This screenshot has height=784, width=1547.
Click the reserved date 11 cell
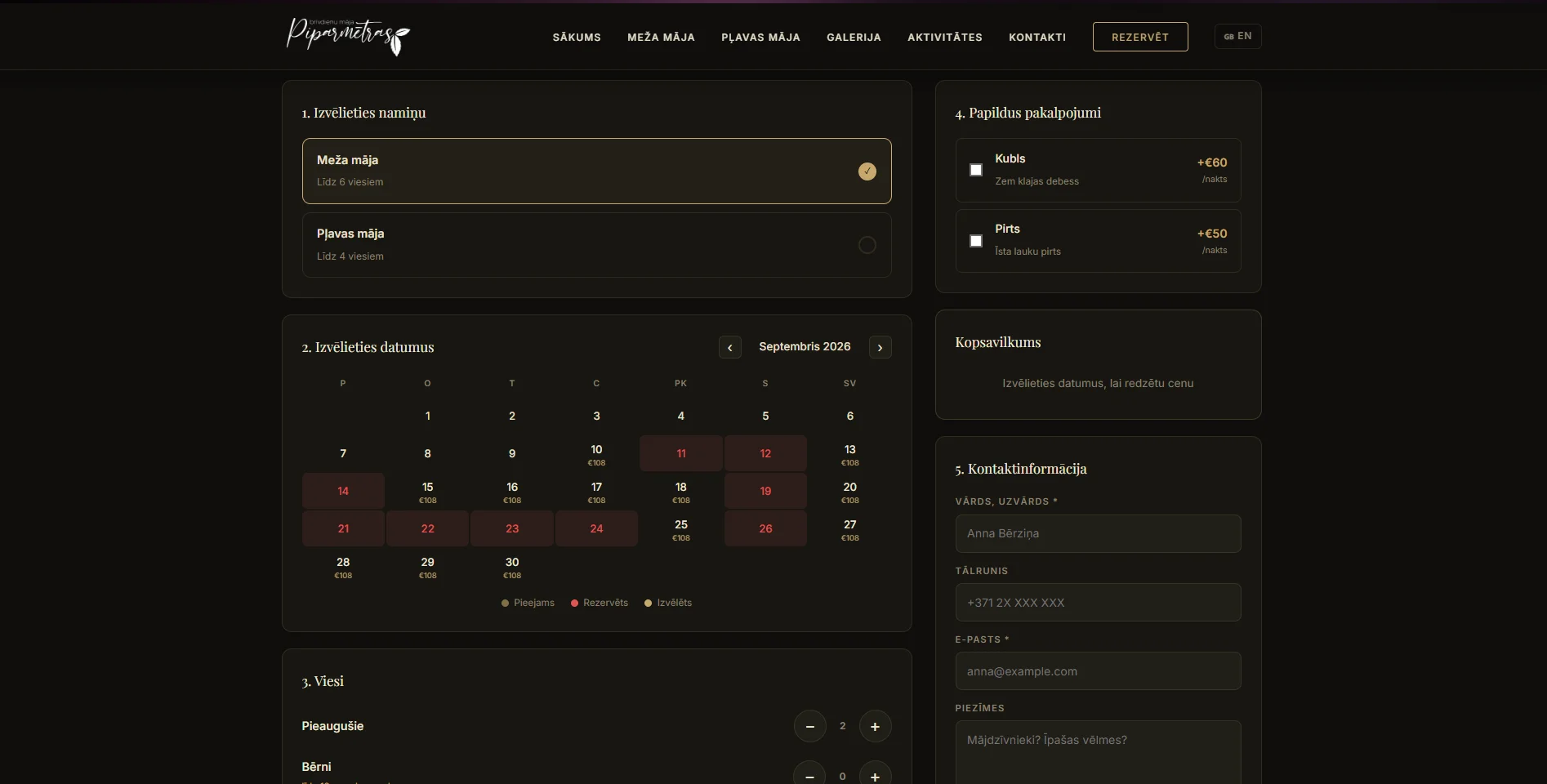click(x=681, y=453)
